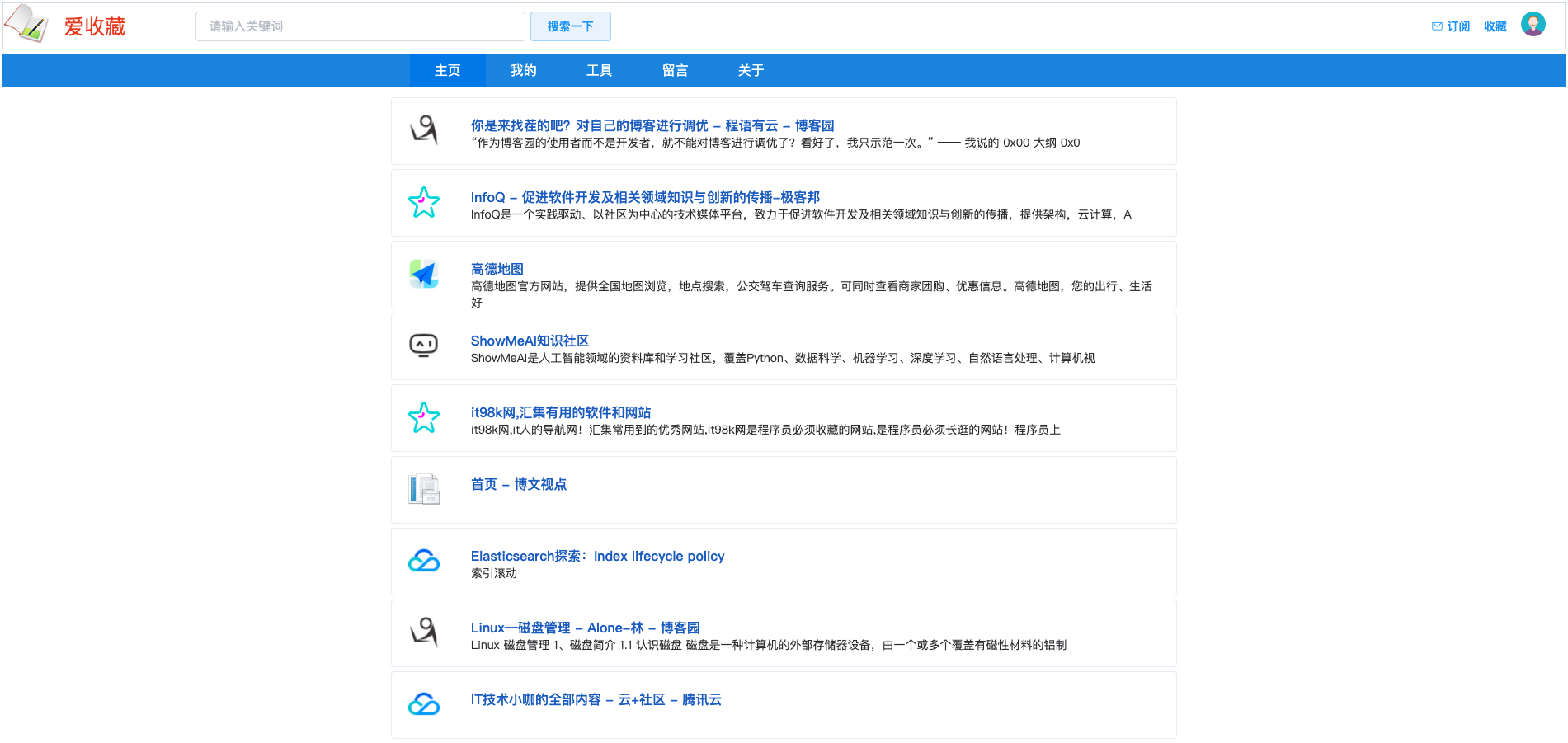Viewport: 1568px width, 743px height.
Task: Click the 爱收藏 book logo icon
Action: click(26, 24)
